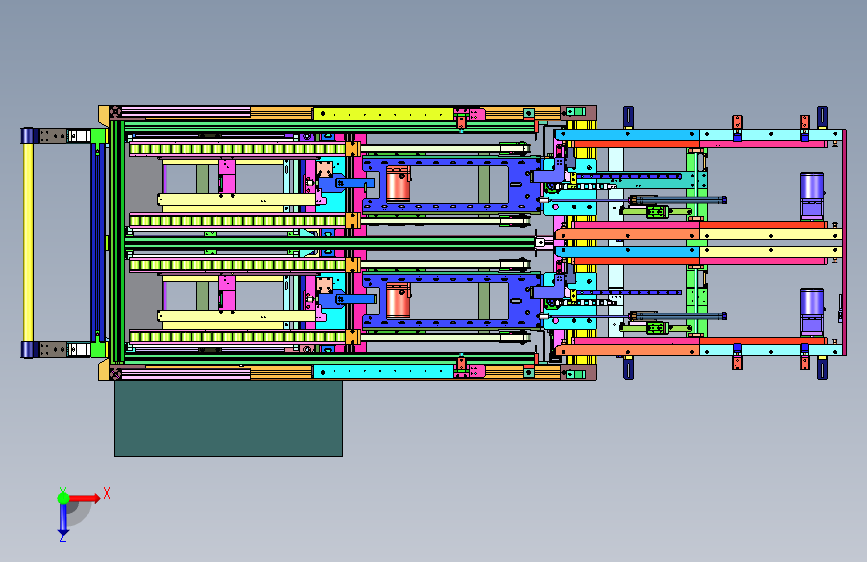867x562 pixels.
Task: Select the yellow slotted rail along top edge
Action: 383,115
